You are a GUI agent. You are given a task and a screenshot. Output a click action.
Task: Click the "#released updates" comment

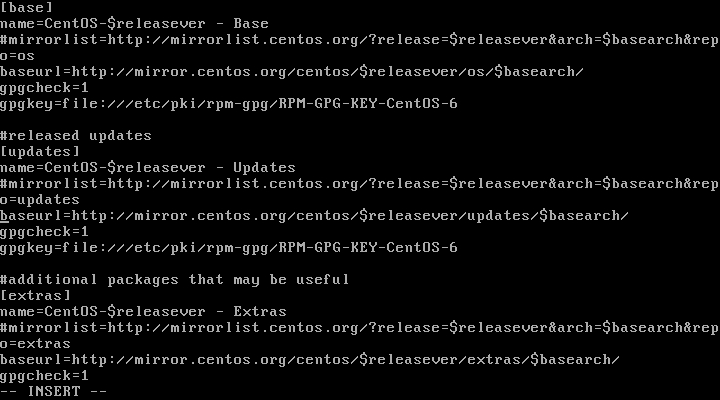click(76, 135)
